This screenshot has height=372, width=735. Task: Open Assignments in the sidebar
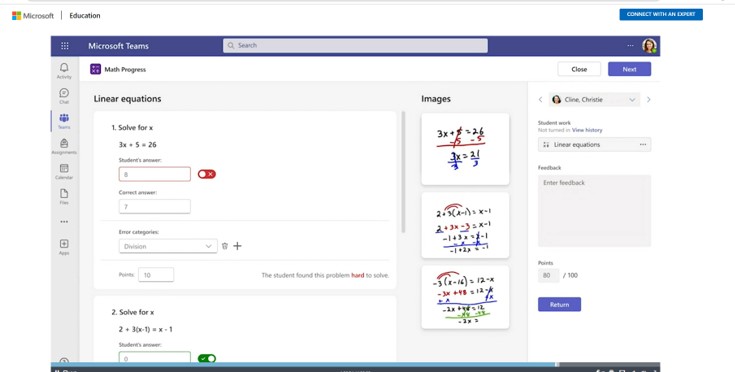[x=64, y=147]
